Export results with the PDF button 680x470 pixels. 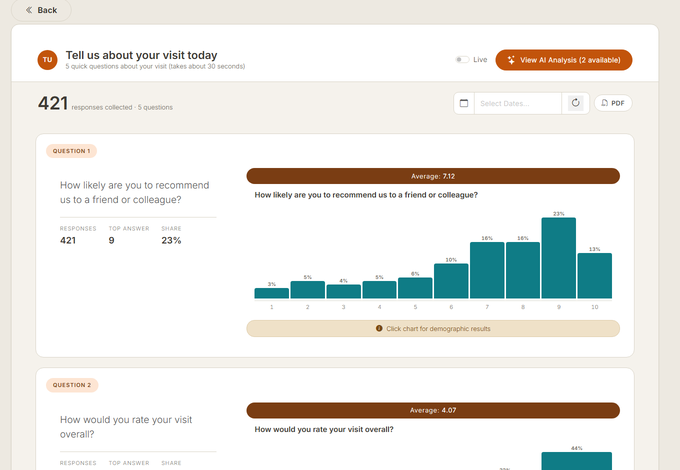[613, 103]
